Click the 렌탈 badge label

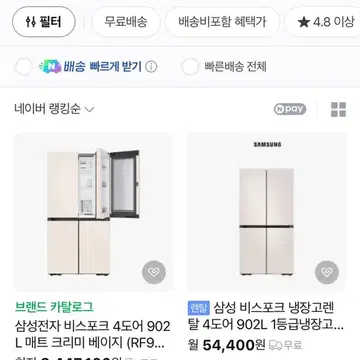pyautogui.click(x=199, y=307)
